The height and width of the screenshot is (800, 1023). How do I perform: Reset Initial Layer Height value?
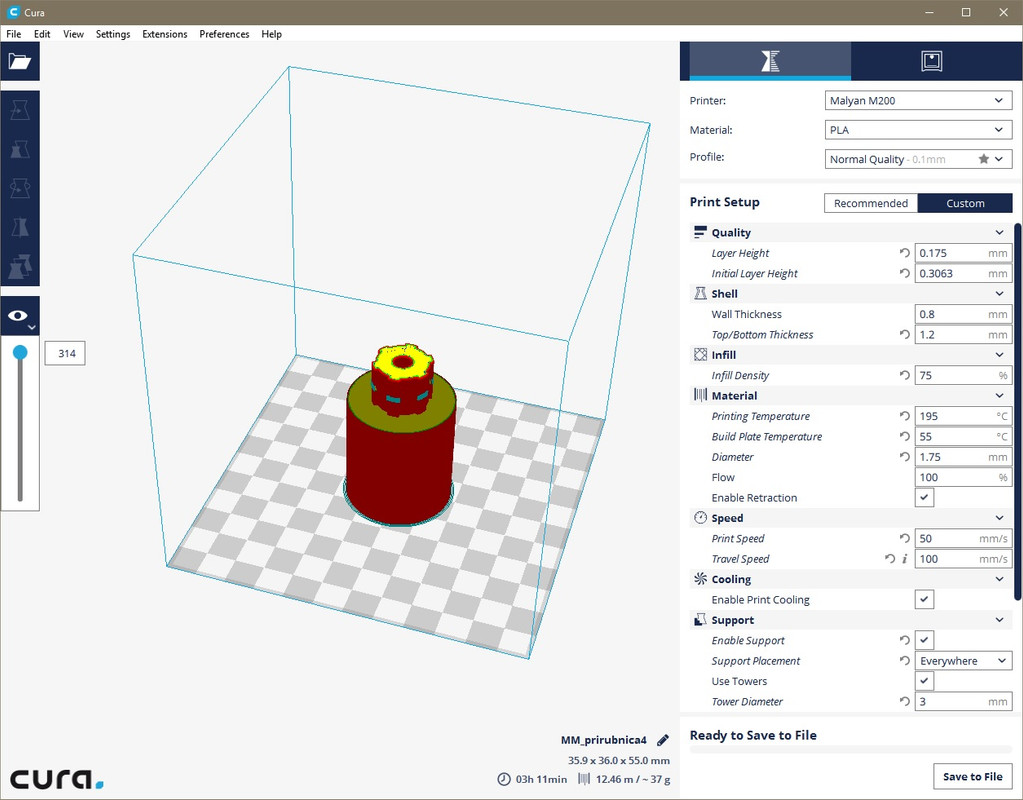(x=904, y=273)
